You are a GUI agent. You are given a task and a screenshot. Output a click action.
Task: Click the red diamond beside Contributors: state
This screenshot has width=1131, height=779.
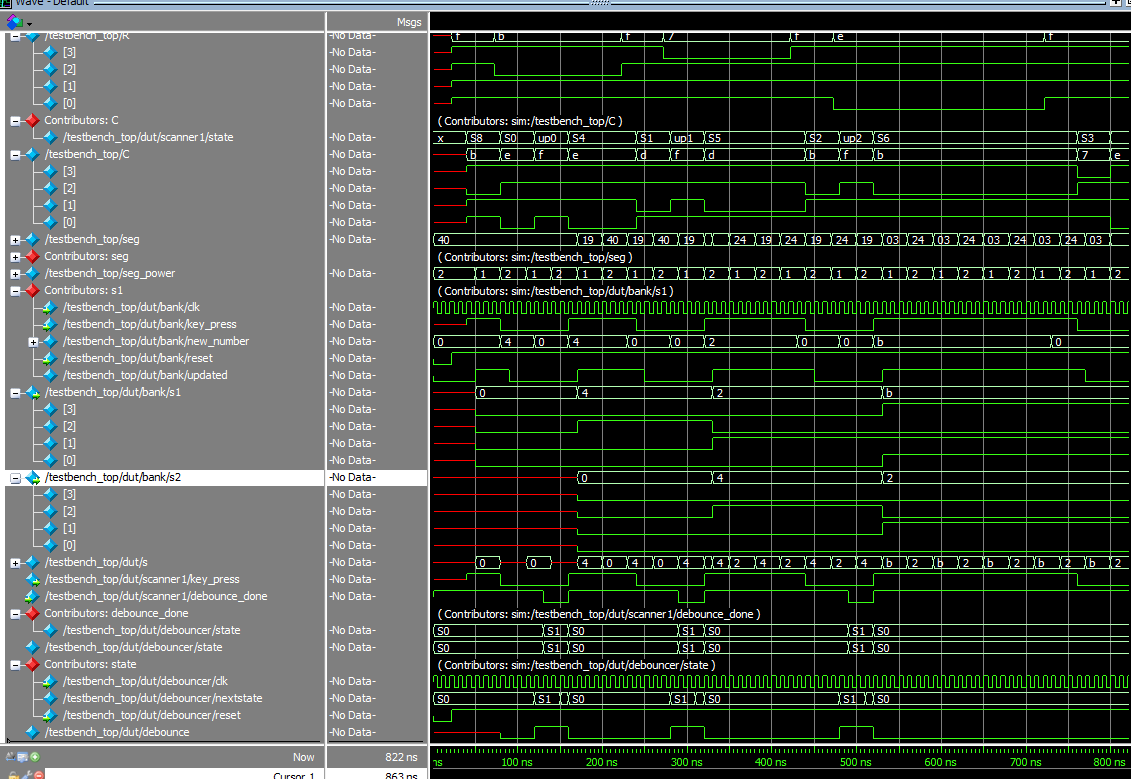click(32, 664)
